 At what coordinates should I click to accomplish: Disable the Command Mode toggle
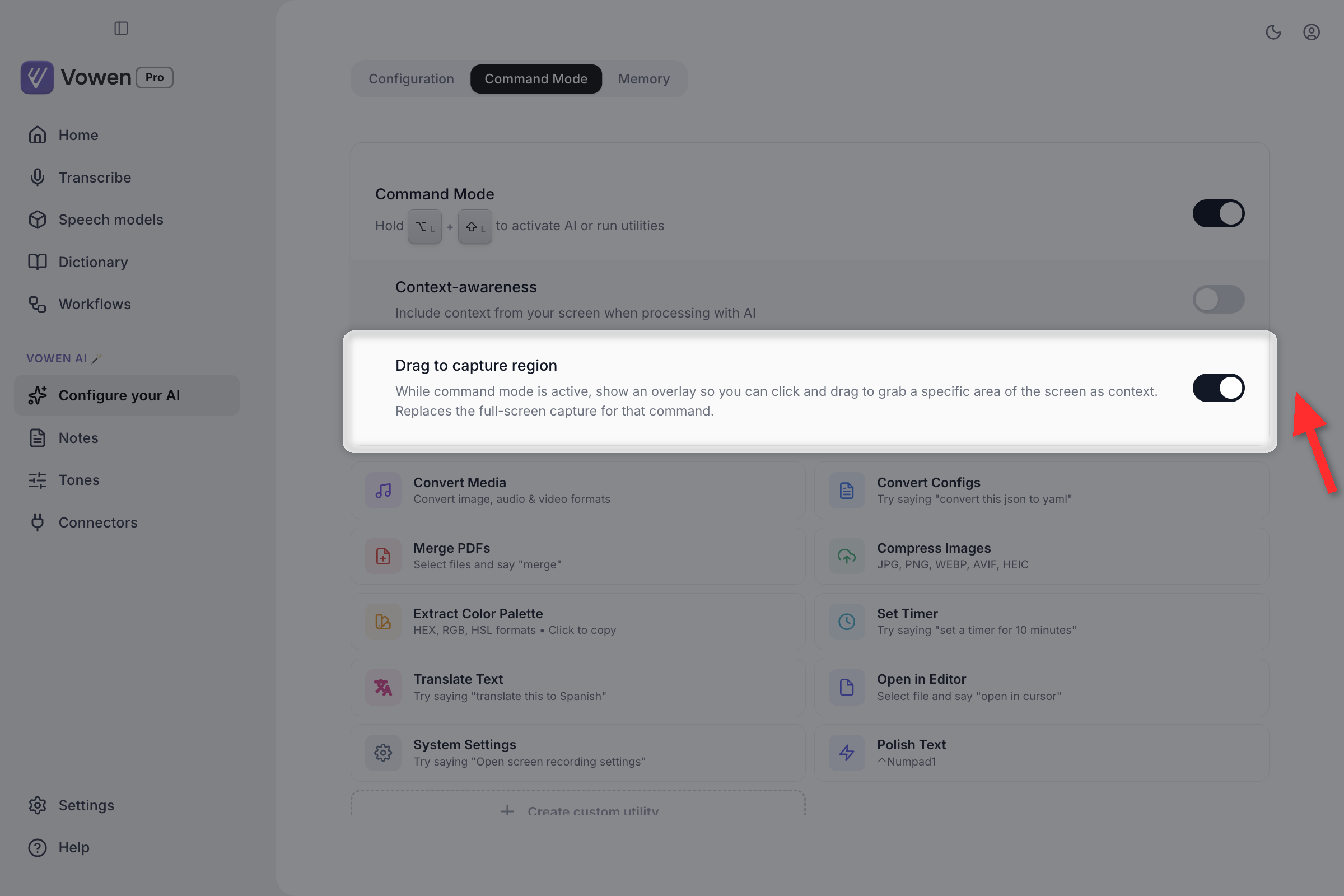point(1219,213)
